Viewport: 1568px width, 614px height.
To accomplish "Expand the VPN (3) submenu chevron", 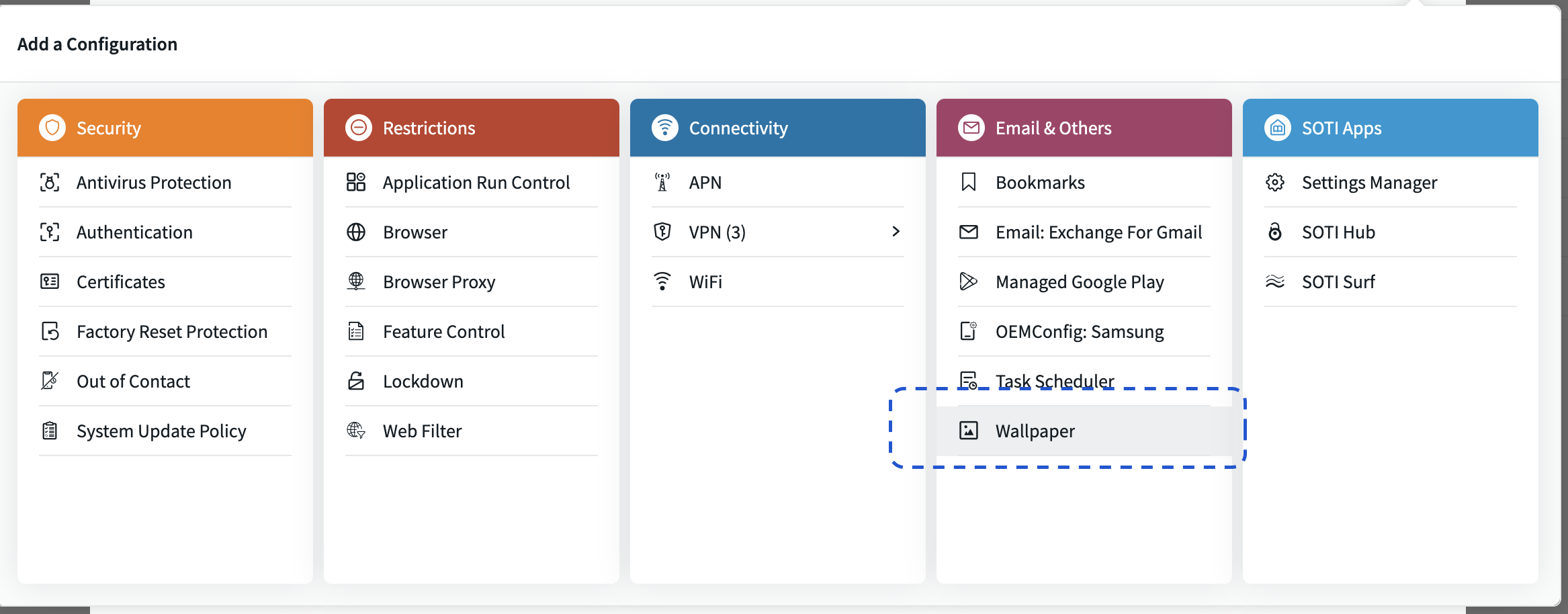I will pos(896,232).
